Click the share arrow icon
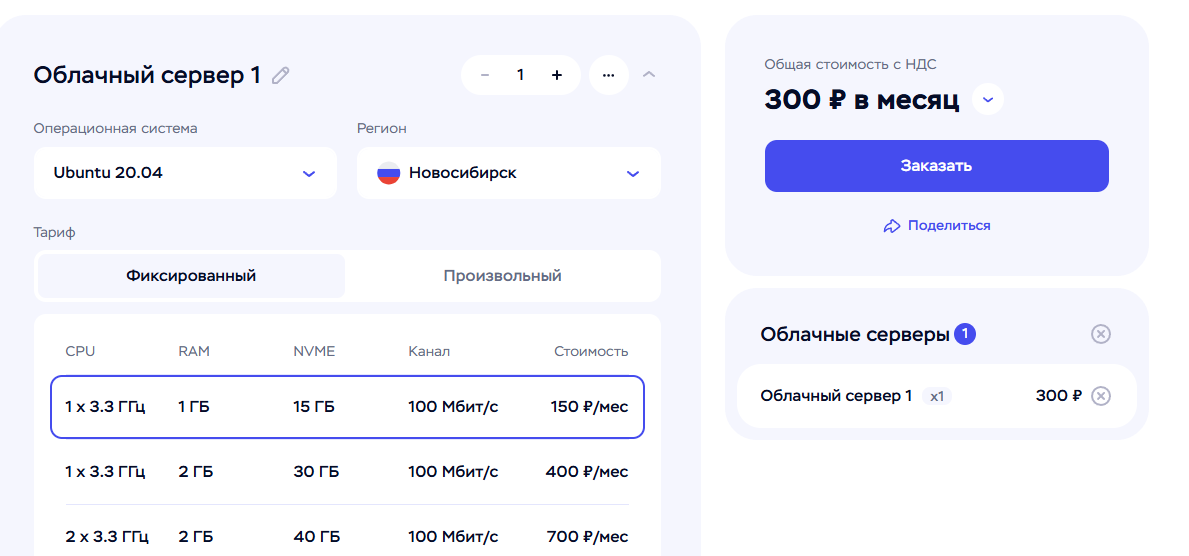 [x=892, y=226]
